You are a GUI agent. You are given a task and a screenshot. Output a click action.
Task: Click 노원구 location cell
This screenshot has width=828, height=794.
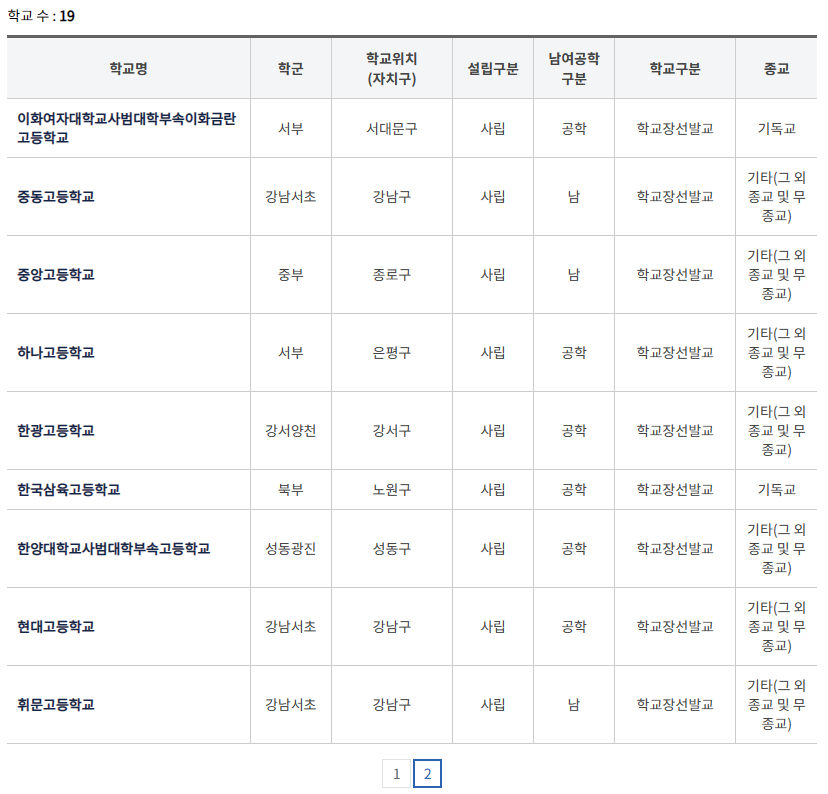(x=392, y=489)
